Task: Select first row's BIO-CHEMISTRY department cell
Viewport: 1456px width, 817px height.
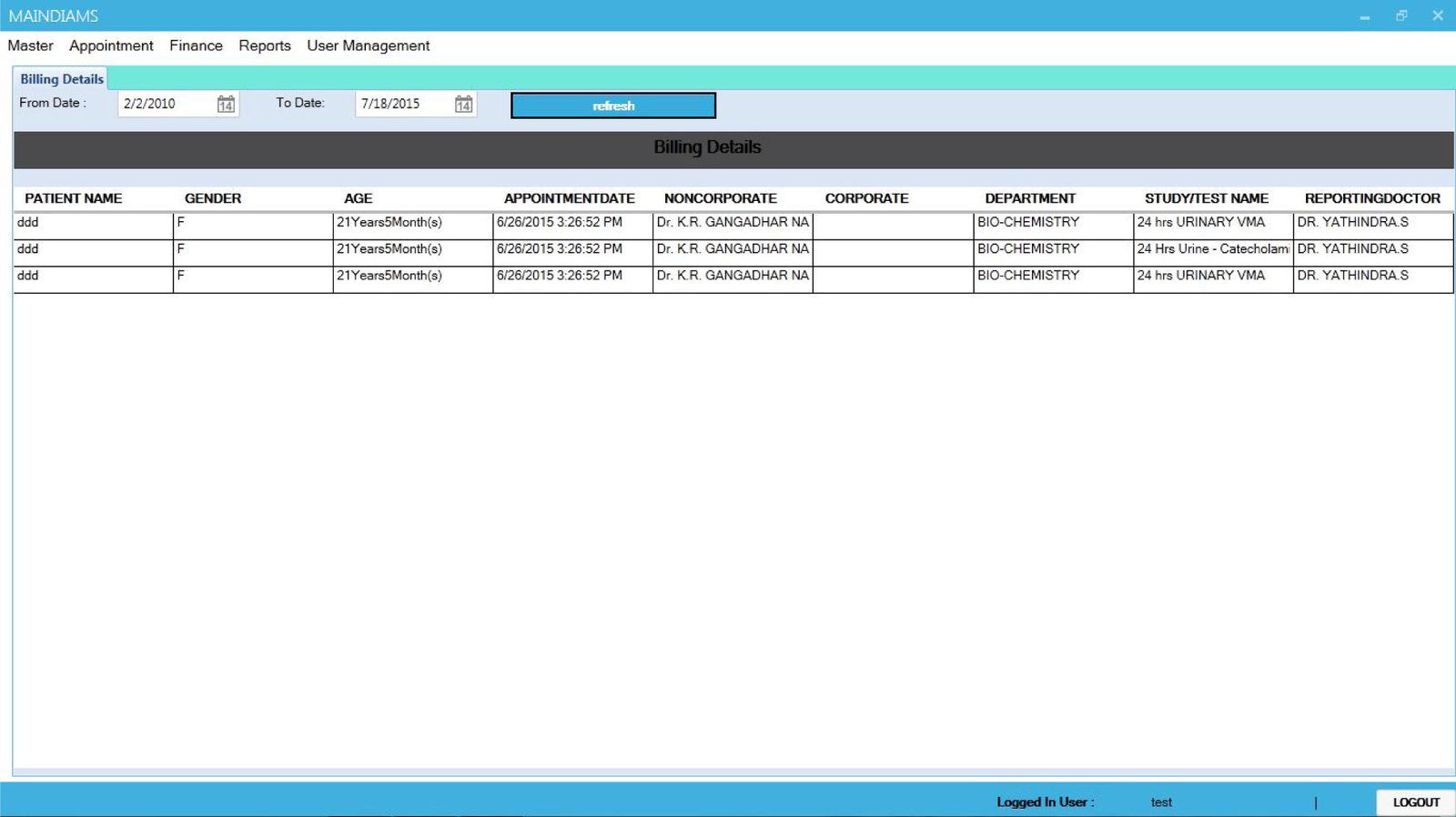Action: (x=1028, y=223)
